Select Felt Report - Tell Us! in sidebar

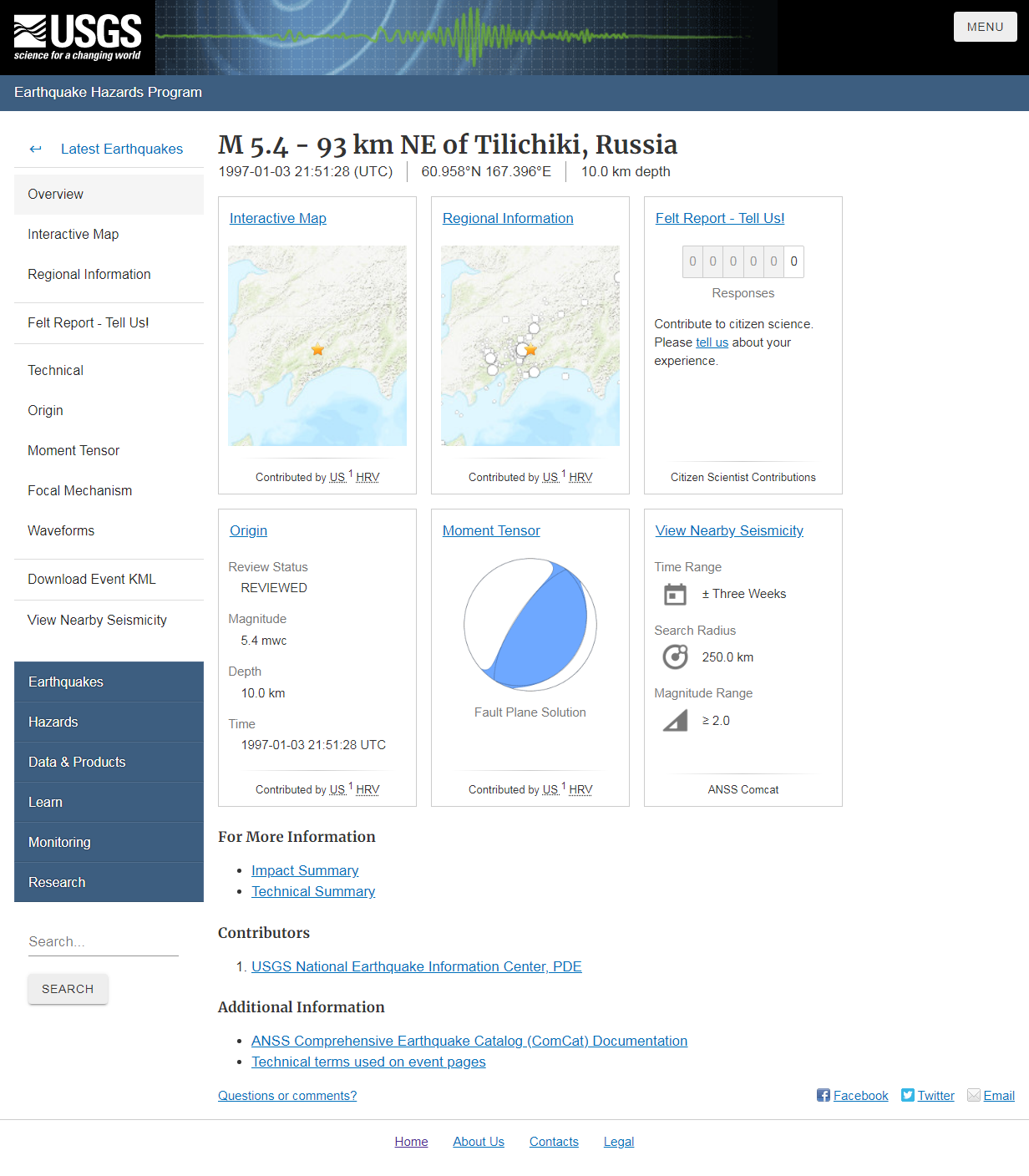109,322
